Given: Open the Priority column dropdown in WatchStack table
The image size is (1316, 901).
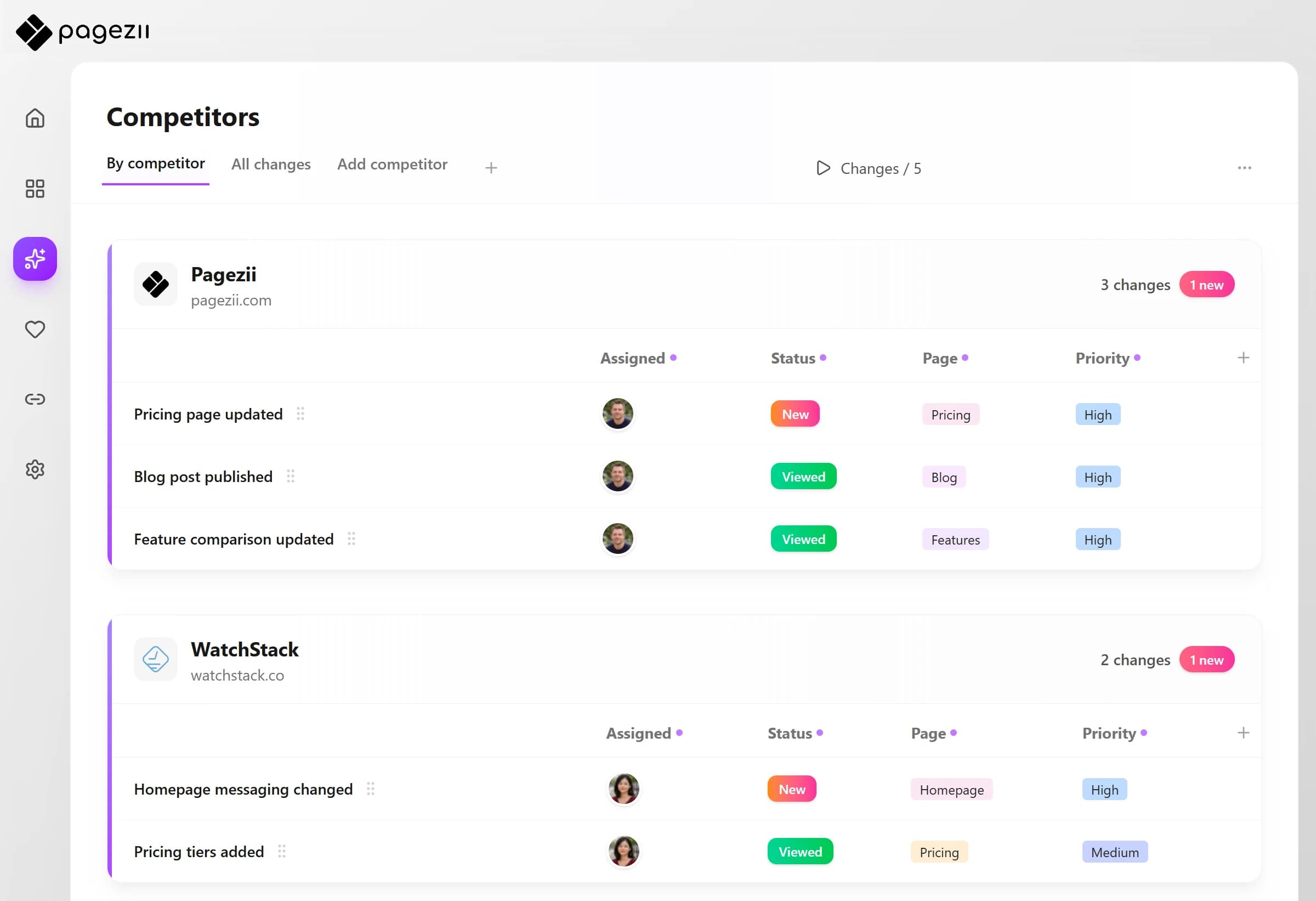Looking at the screenshot, I should click(1113, 733).
